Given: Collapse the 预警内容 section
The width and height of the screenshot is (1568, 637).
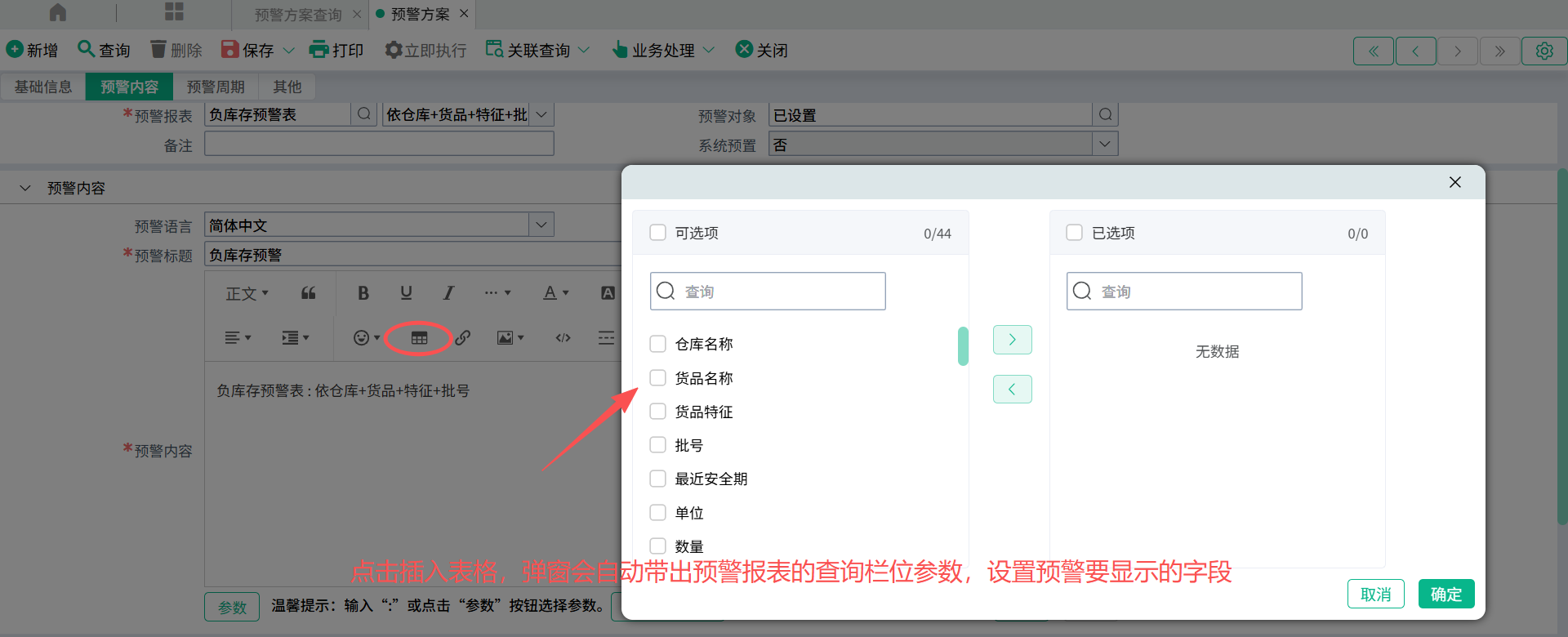Looking at the screenshot, I should [25, 189].
